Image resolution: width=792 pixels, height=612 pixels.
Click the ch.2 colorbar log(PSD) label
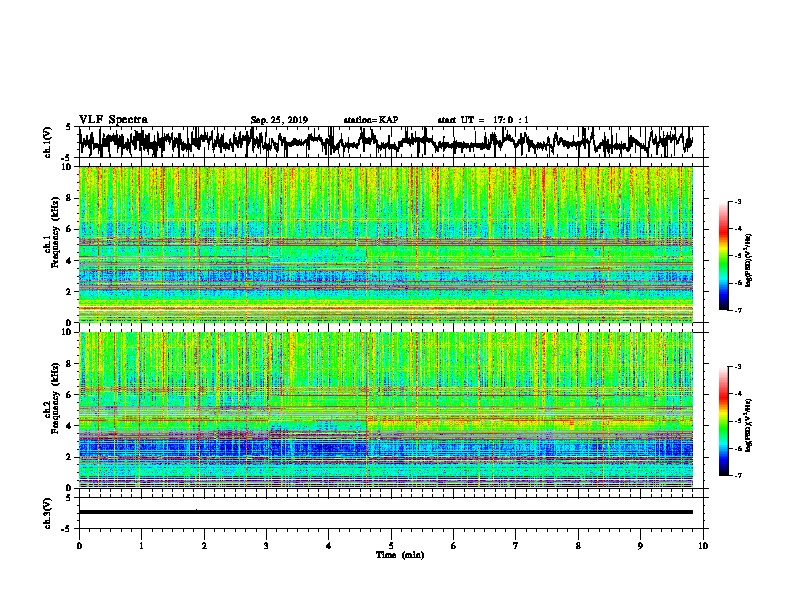click(748, 426)
